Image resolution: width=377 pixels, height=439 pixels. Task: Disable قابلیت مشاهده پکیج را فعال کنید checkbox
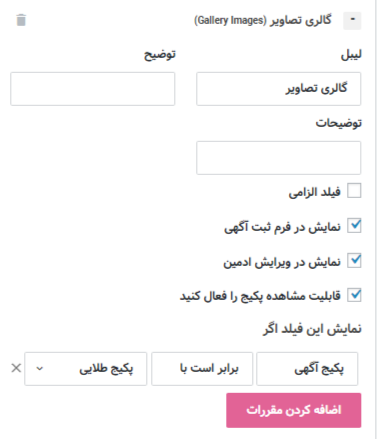point(354,295)
